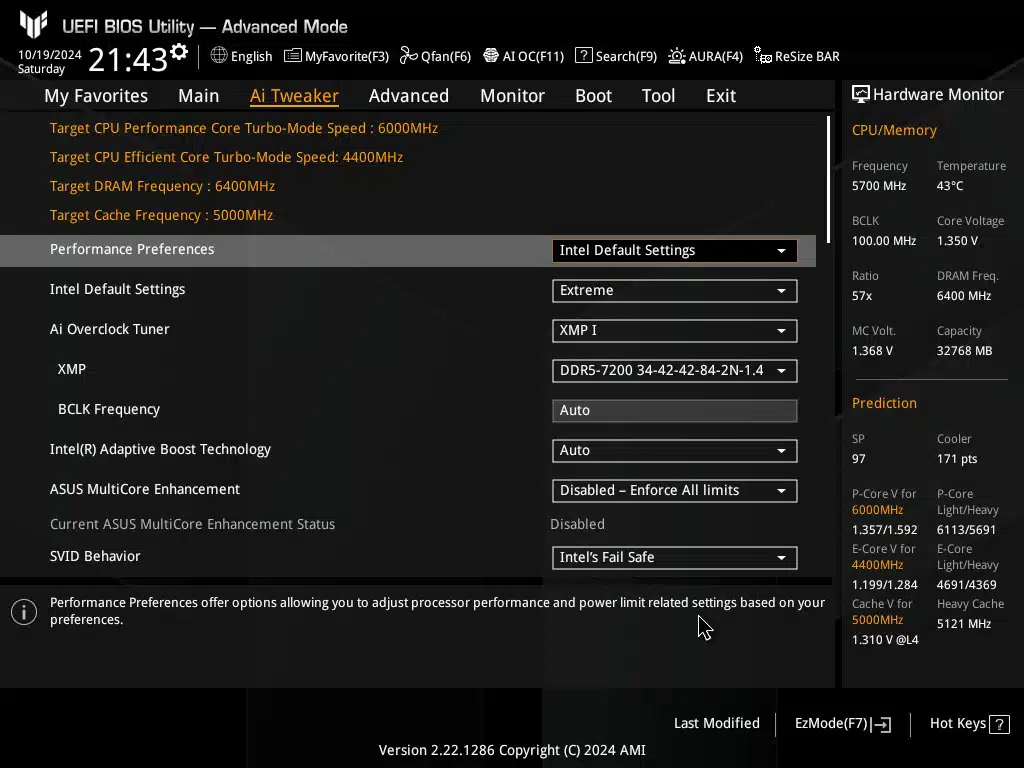Image resolution: width=1024 pixels, height=768 pixels.
Task: Click the Version 2.22.1286 copyright text
Action: tap(512, 750)
